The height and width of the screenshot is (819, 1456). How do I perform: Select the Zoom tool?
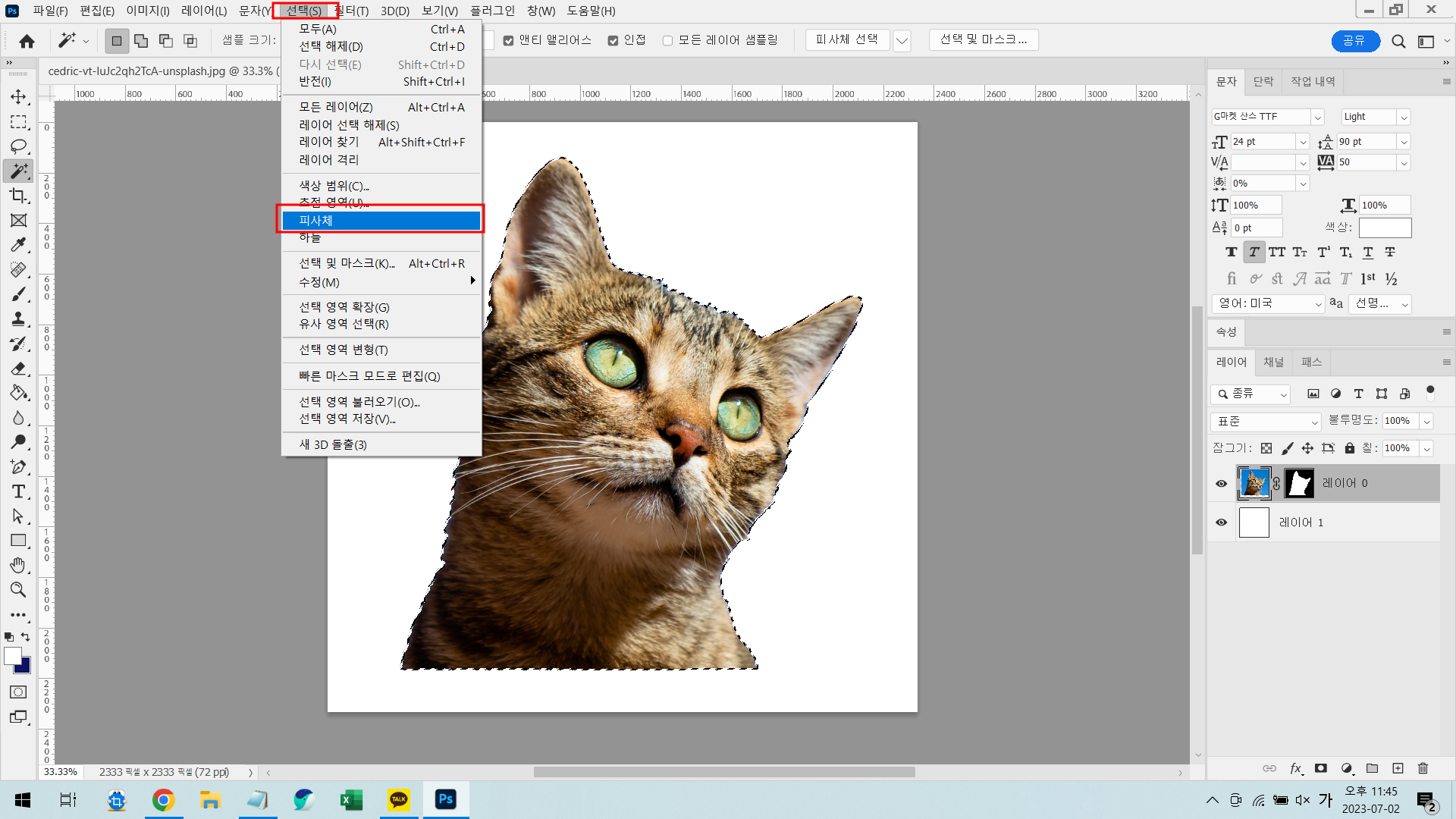[x=18, y=589]
